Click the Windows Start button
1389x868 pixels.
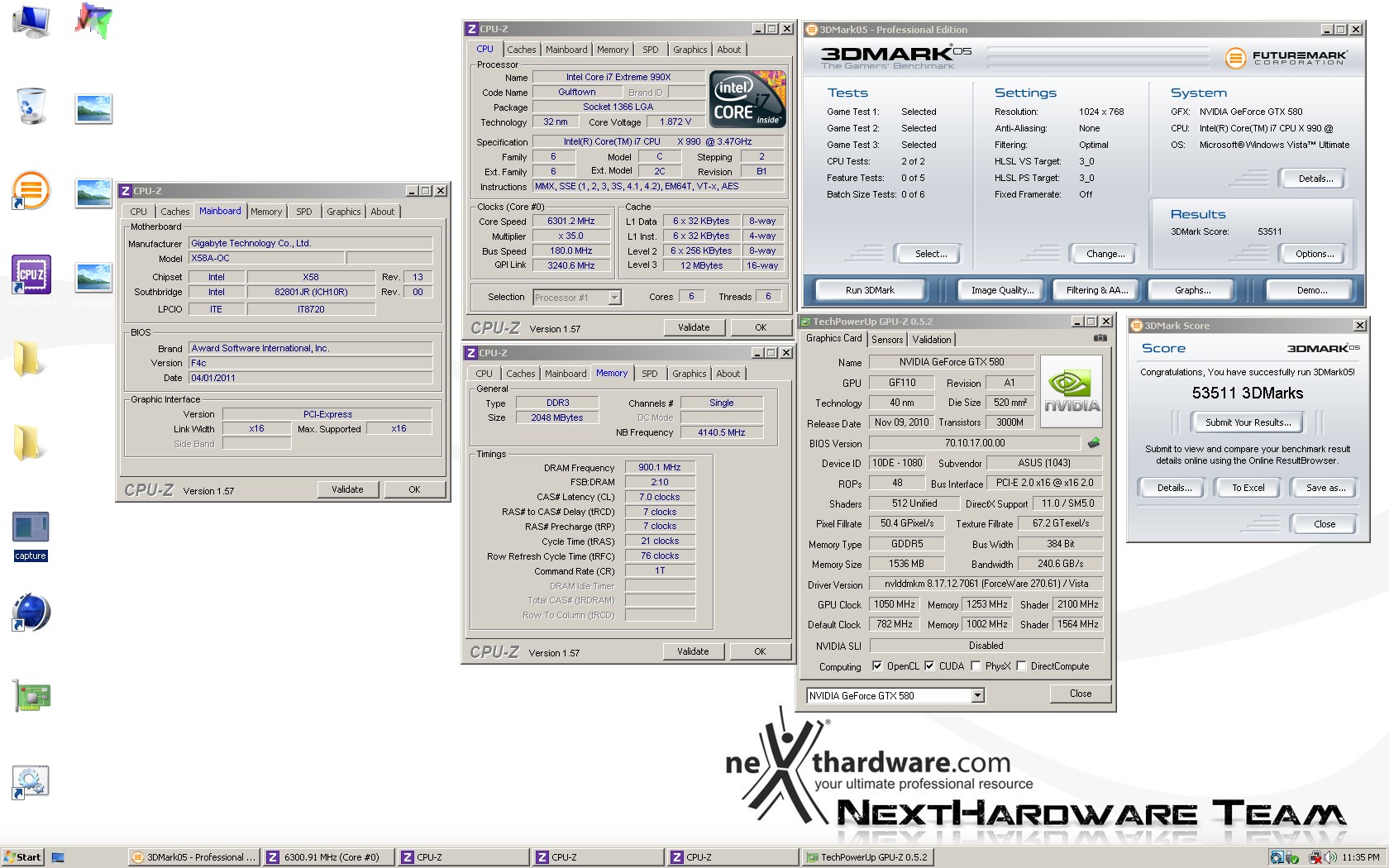point(22,857)
